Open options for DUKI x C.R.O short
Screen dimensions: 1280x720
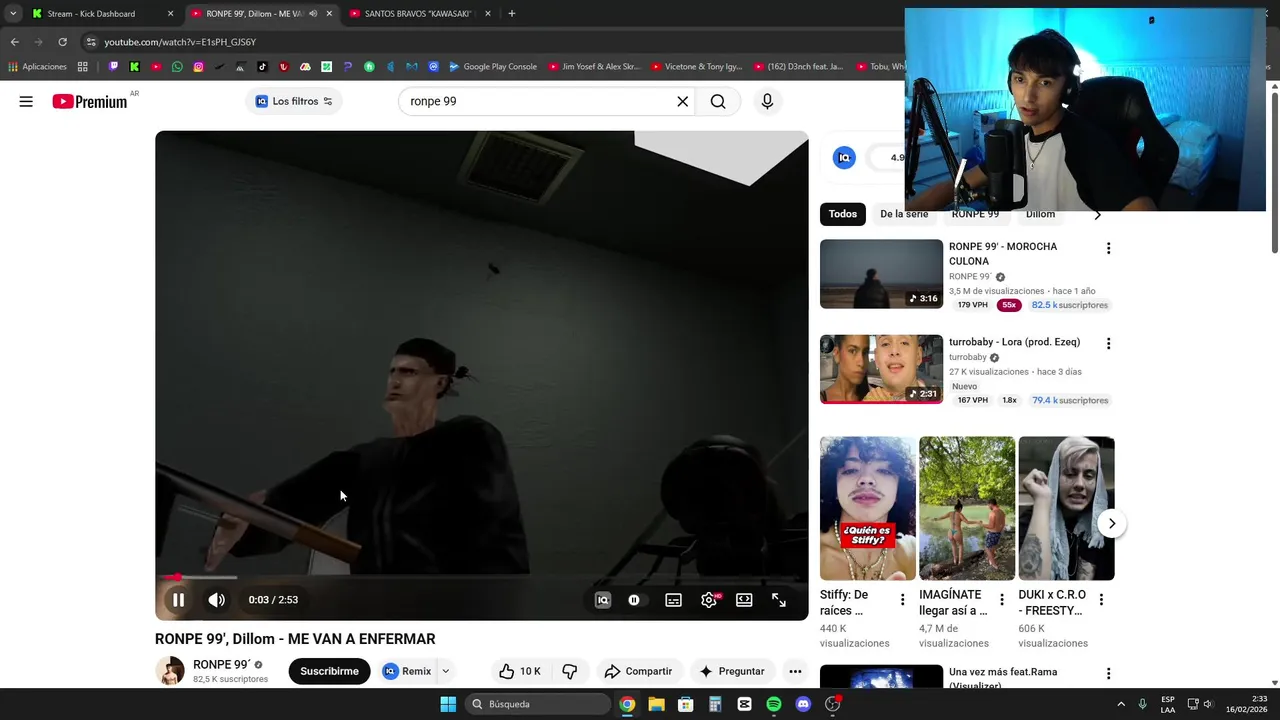point(1101,600)
